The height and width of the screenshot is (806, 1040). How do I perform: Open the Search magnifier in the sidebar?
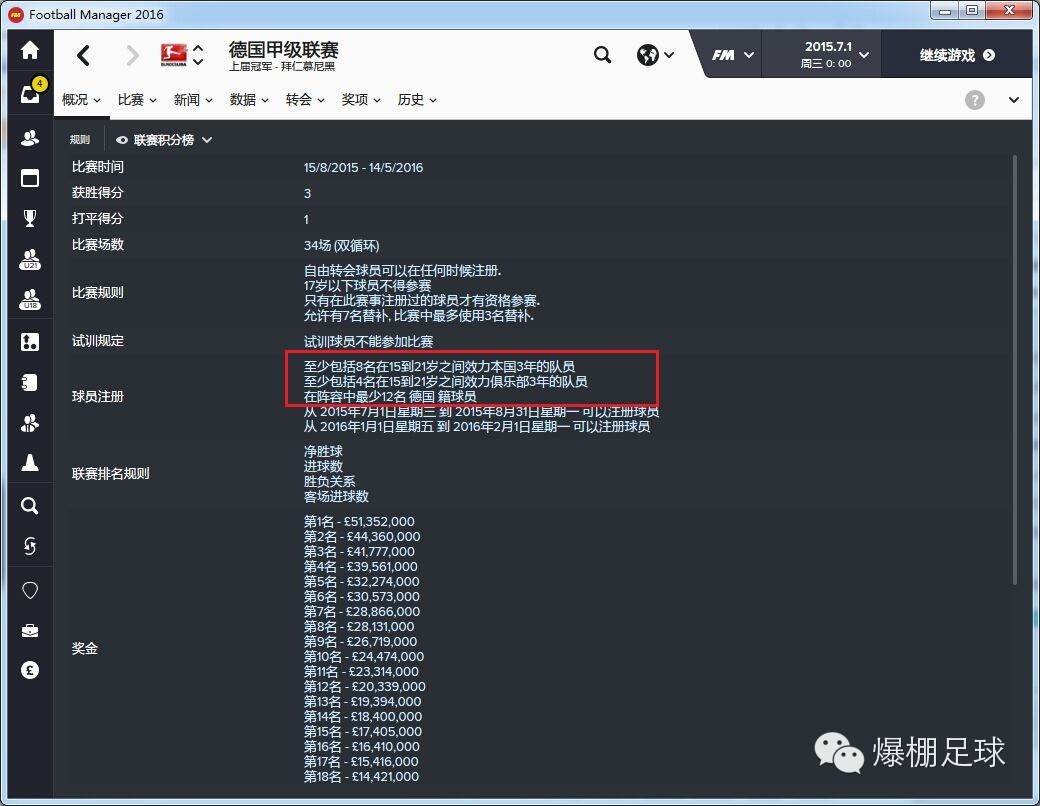point(29,505)
